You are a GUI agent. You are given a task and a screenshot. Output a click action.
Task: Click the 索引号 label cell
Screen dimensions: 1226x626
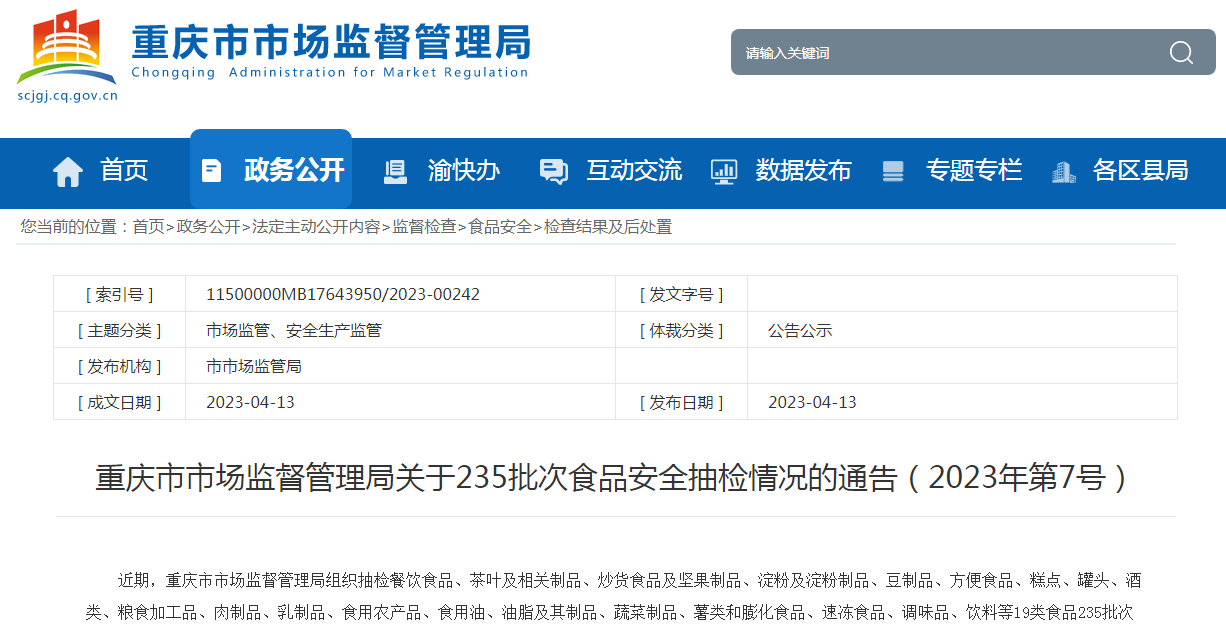(119, 294)
